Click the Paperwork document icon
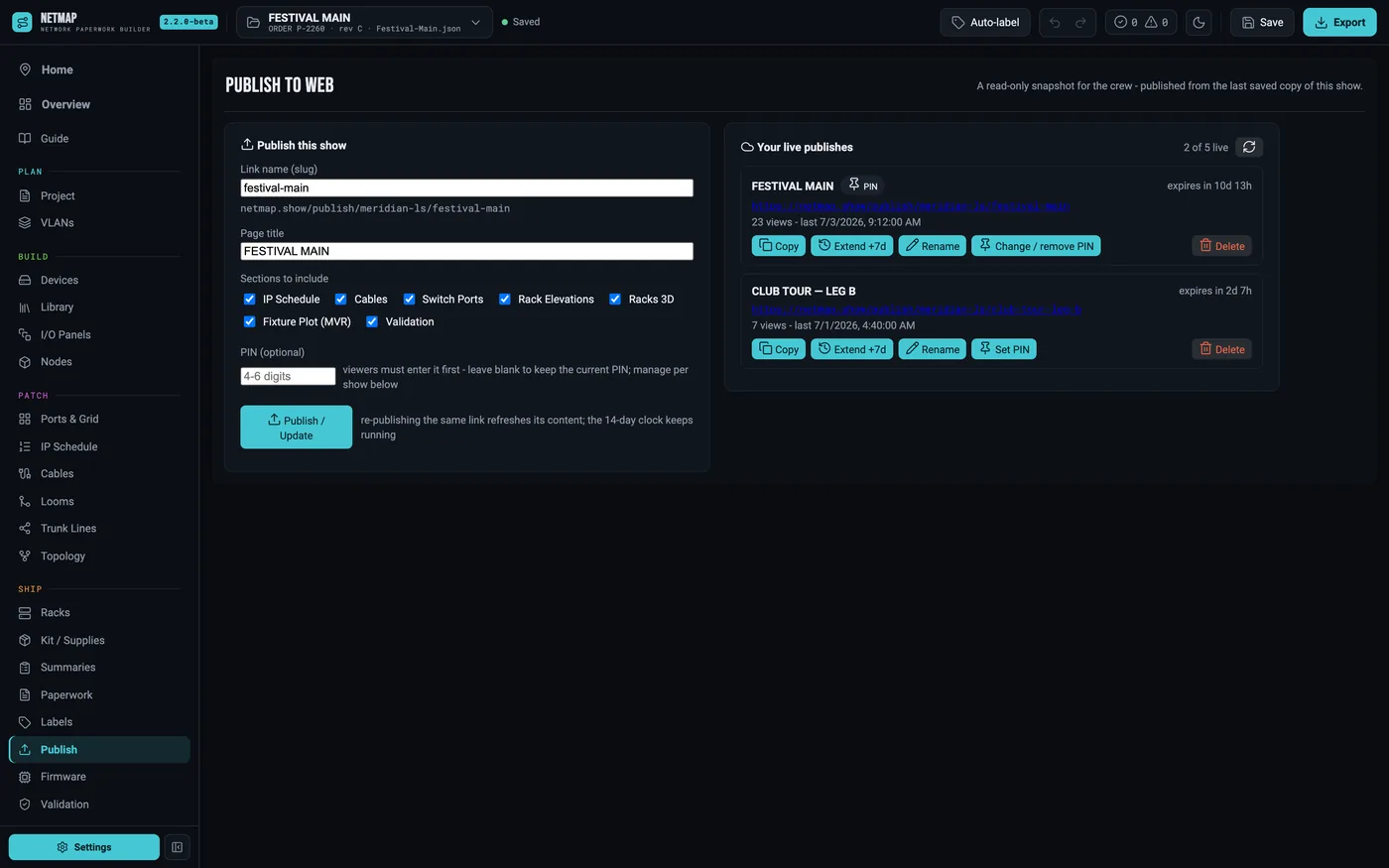Viewport: 1389px width, 868px height. point(25,694)
